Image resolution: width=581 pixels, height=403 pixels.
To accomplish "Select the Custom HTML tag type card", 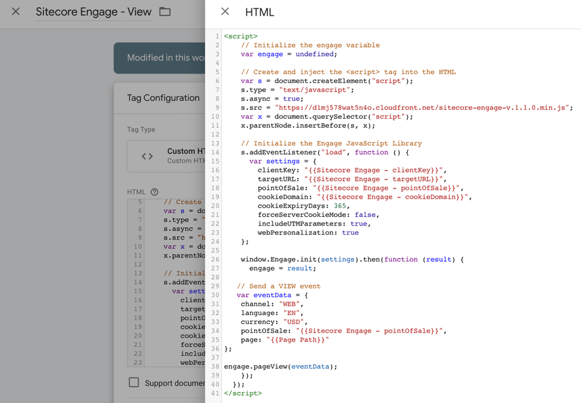I will [166, 156].
